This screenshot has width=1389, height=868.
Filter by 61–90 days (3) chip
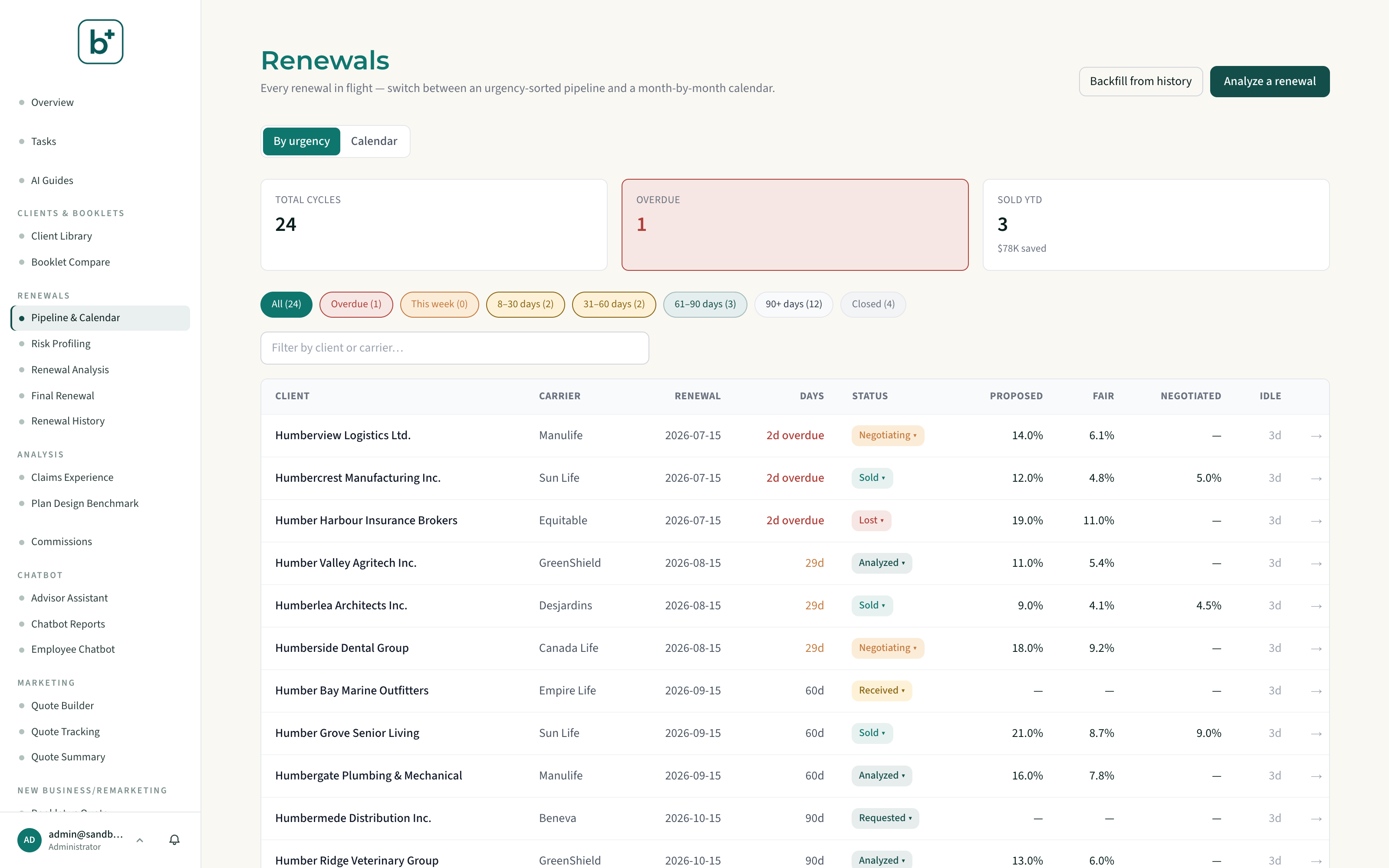point(705,304)
